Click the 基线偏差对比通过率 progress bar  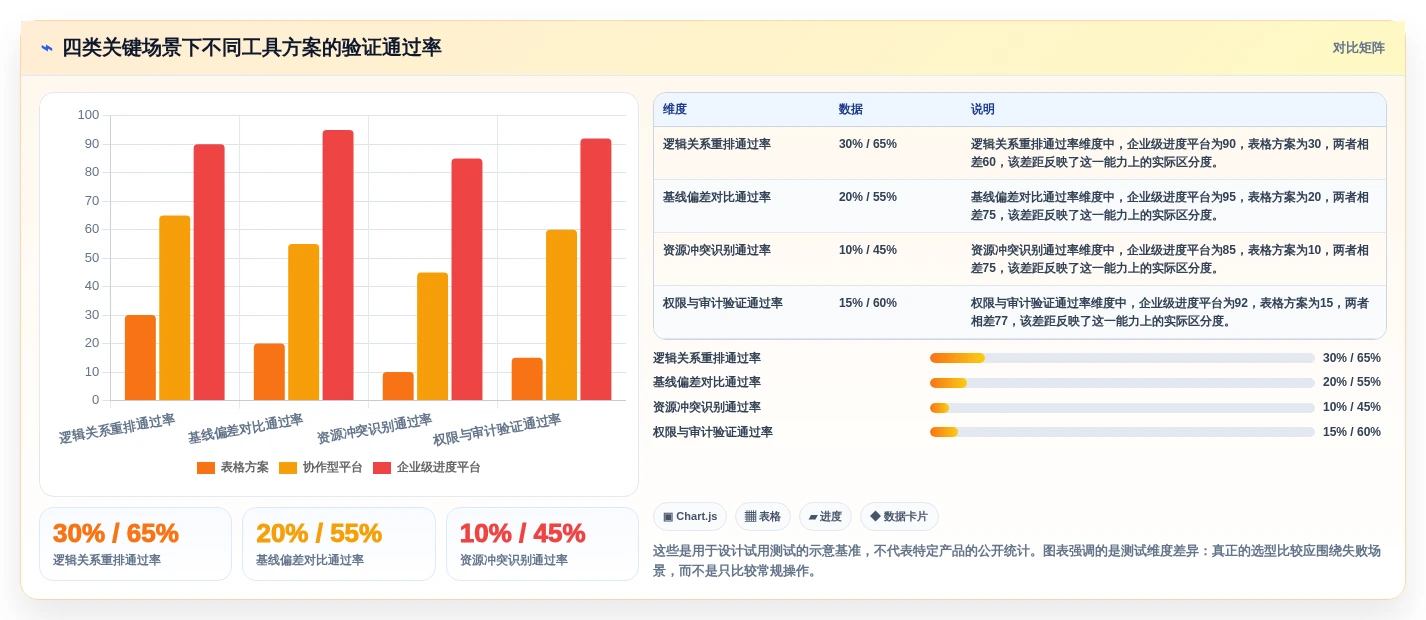click(1122, 383)
